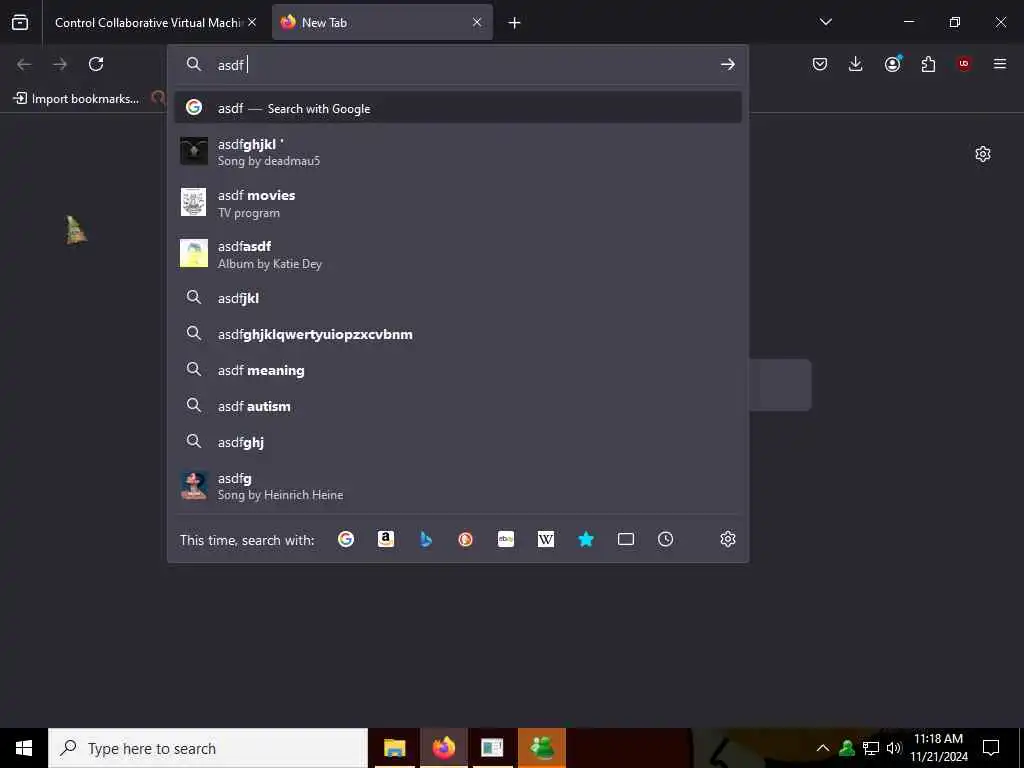Select the New Tab tab
Viewport: 1024px width, 768px height.
(382, 22)
